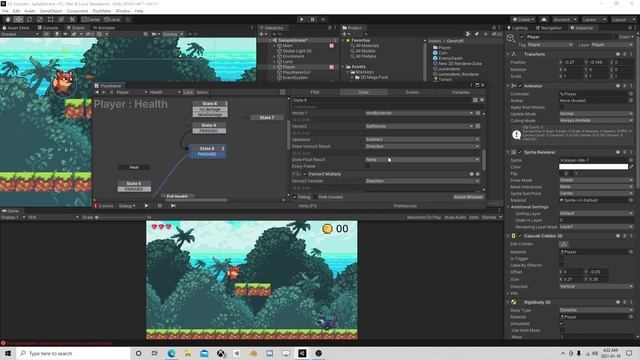Image resolution: width=640 pixels, height=360 pixels.
Task: Open the Window menu
Action: pos(122,11)
